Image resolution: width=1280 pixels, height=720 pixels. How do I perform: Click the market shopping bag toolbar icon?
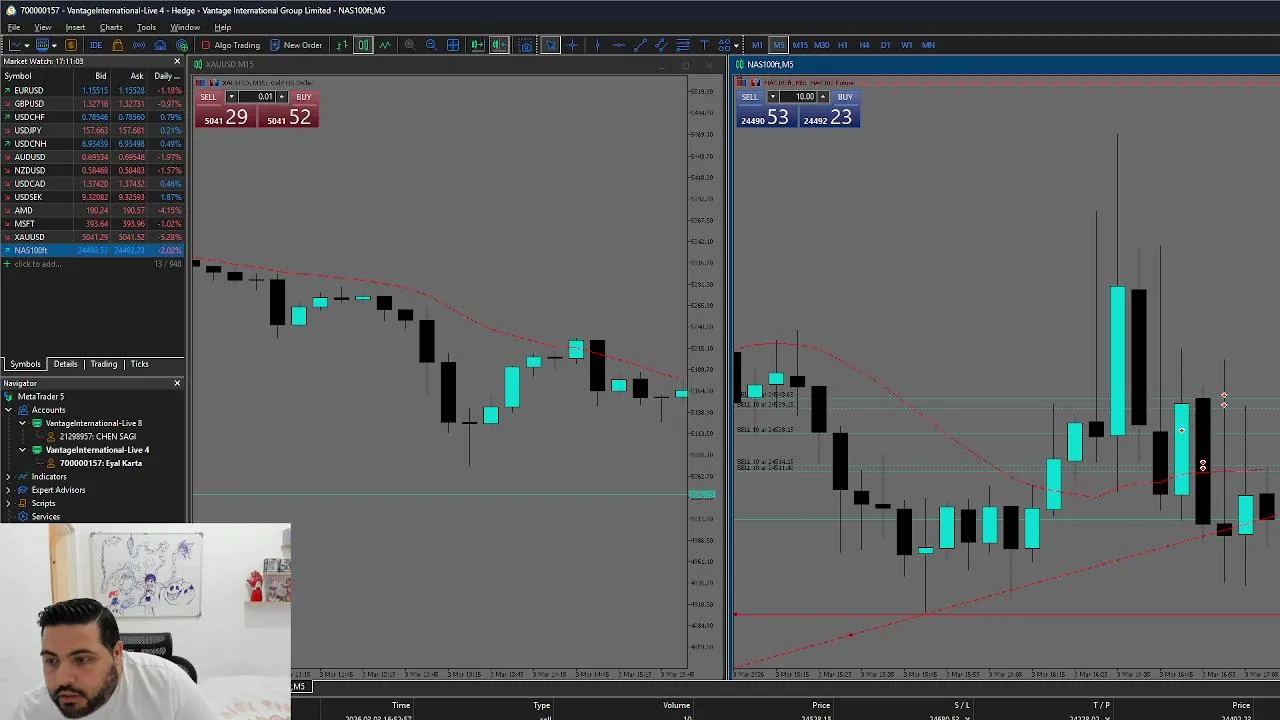point(117,45)
